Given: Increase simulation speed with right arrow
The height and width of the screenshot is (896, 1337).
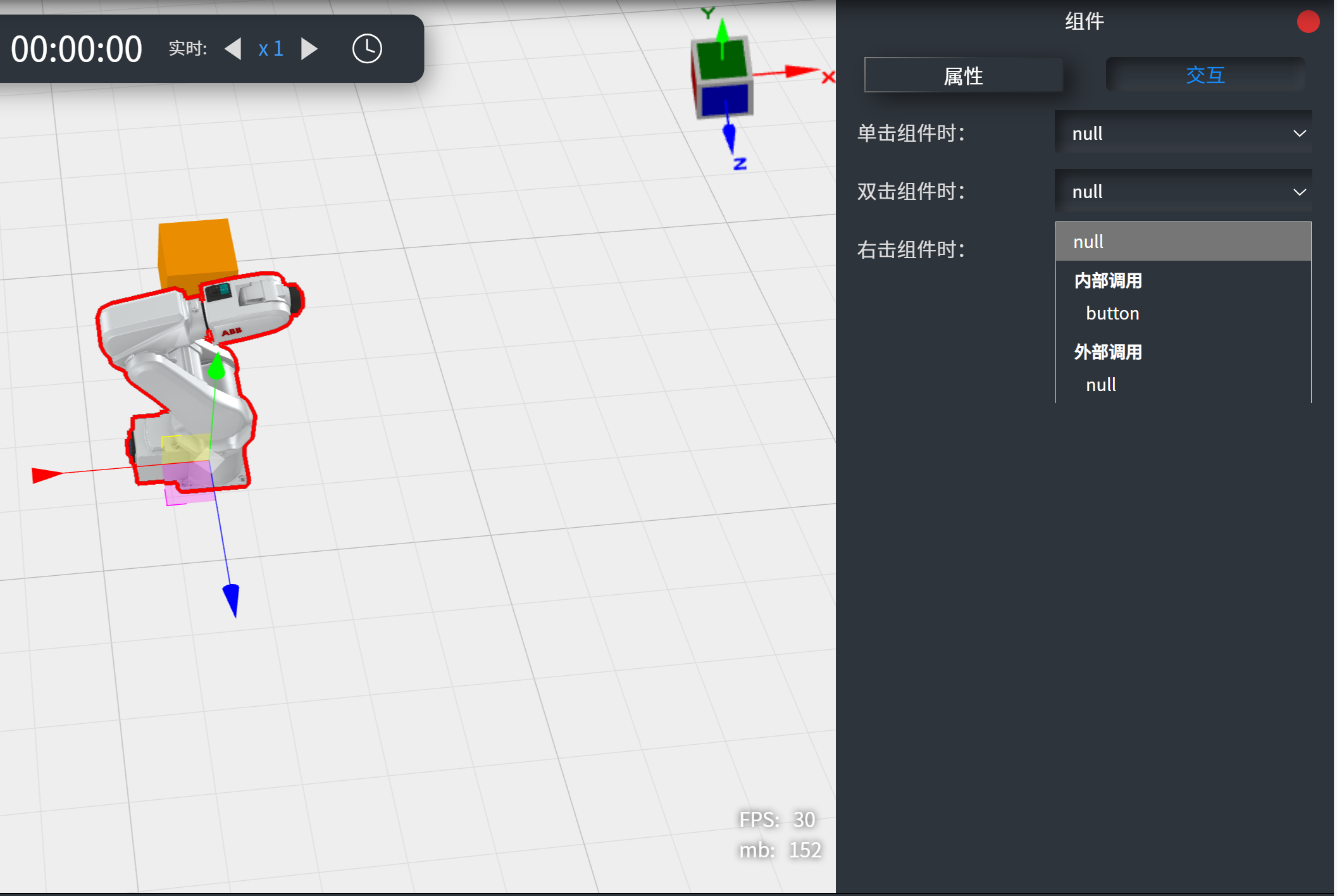Looking at the screenshot, I should coord(309,49).
